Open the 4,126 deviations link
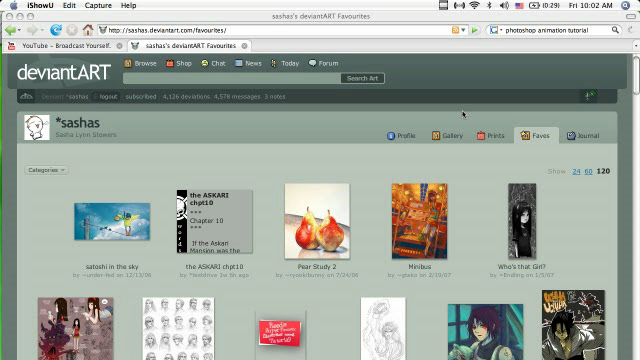Screen dimensions: 640x360 coord(186,97)
